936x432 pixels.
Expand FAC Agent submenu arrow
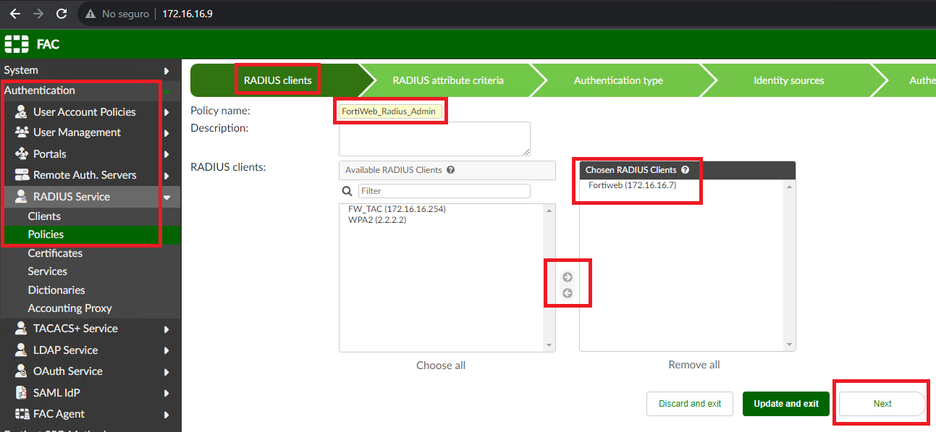pyautogui.click(x=167, y=414)
